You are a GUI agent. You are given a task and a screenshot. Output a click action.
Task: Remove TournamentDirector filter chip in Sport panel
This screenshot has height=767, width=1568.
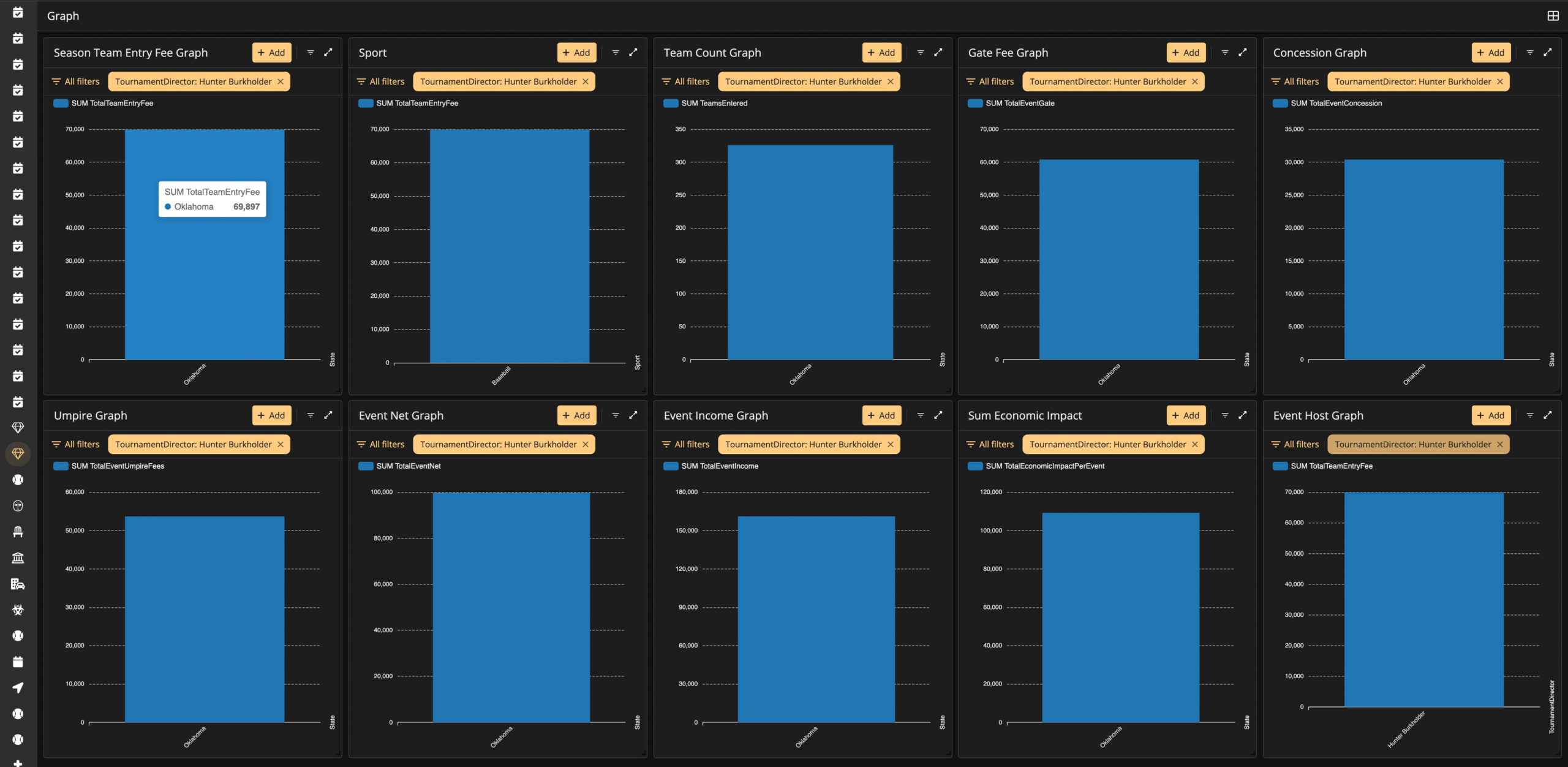click(586, 81)
